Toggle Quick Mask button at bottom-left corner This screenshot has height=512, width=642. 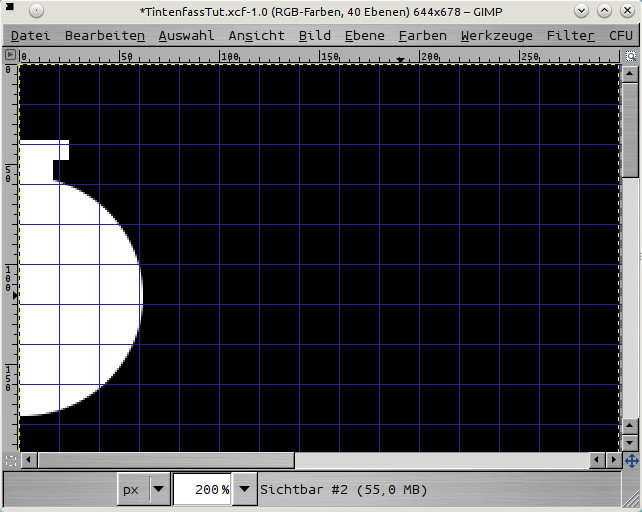tap(11, 460)
